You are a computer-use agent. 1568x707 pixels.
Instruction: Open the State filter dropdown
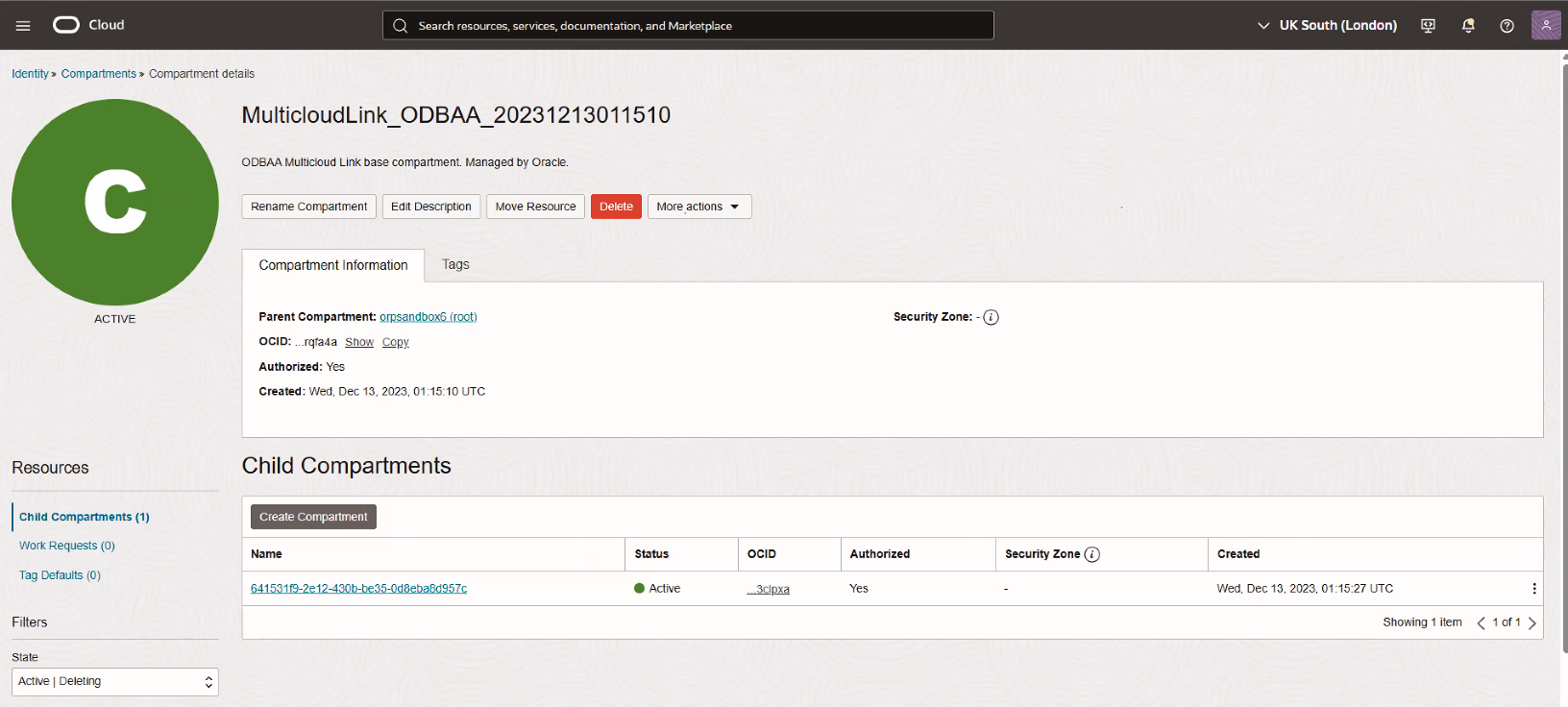[115, 681]
